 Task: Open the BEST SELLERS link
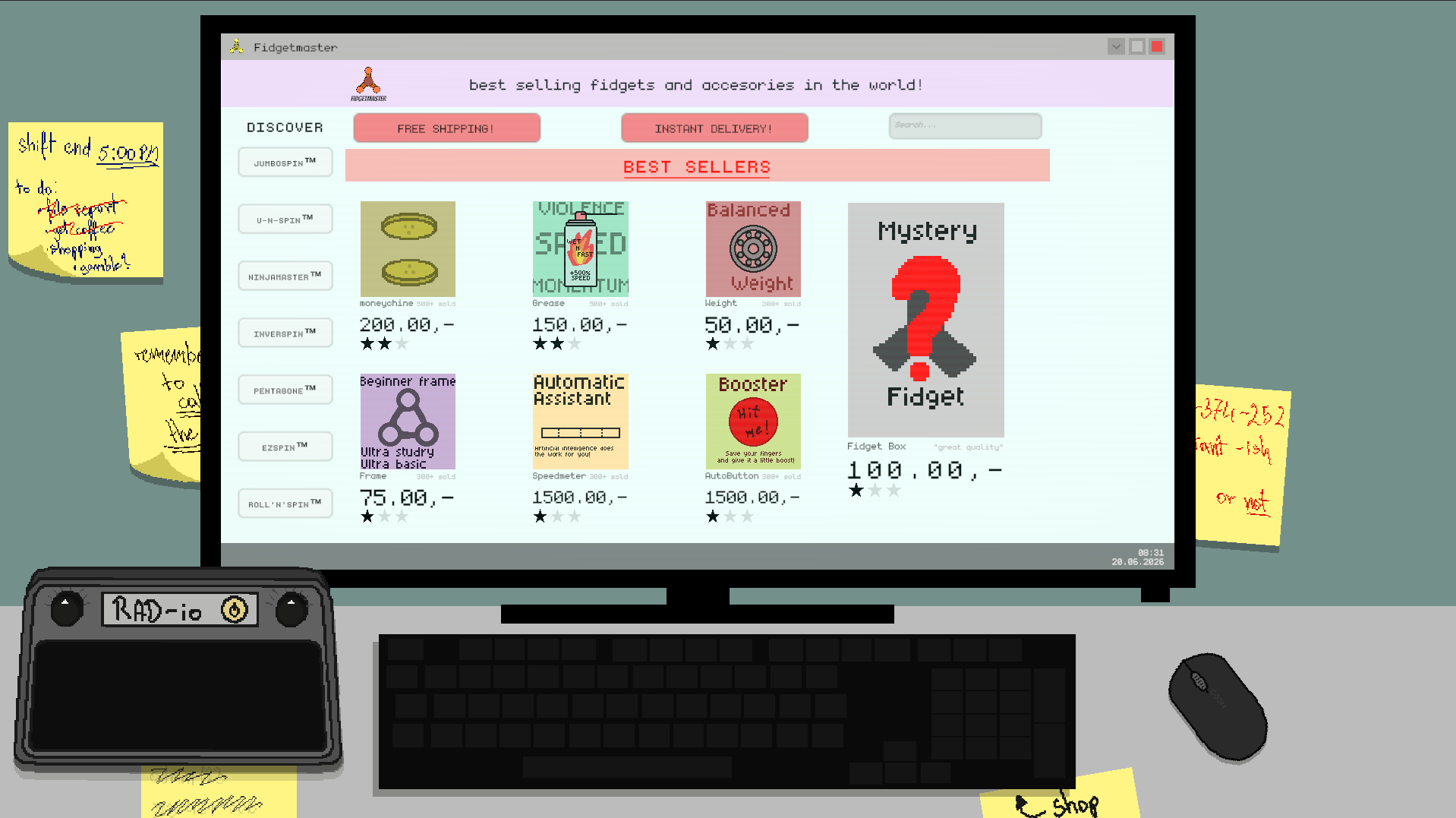(x=697, y=167)
